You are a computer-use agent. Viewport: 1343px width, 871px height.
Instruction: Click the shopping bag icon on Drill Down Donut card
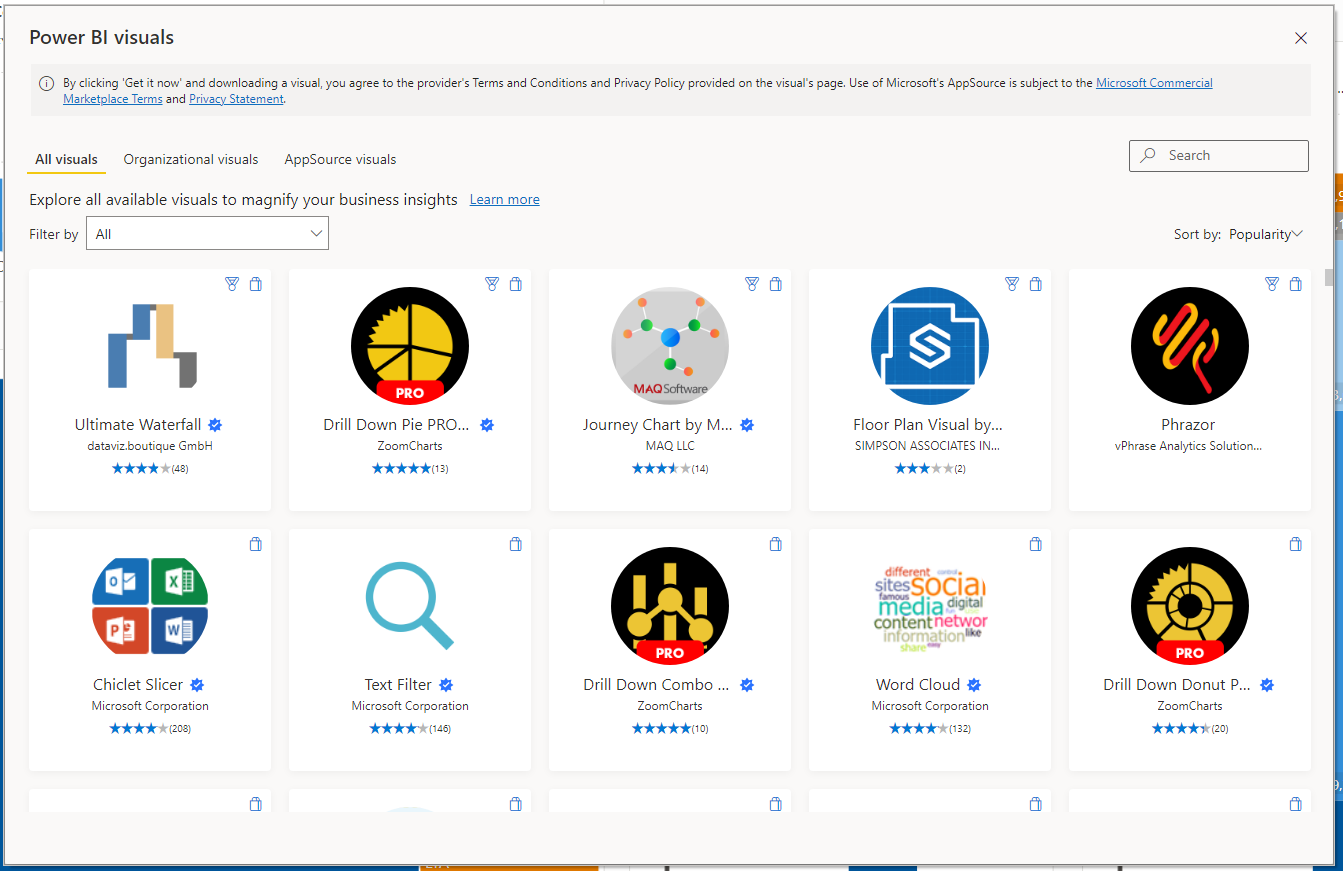coord(1296,544)
